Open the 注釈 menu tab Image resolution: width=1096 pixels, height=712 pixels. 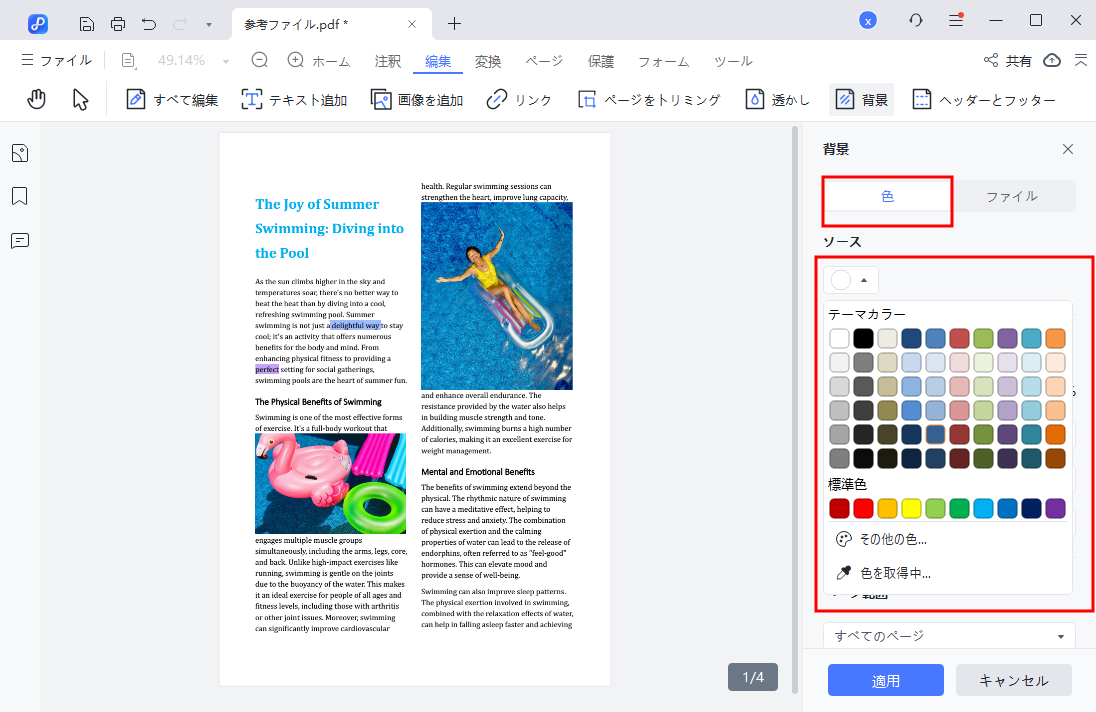pos(388,61)
